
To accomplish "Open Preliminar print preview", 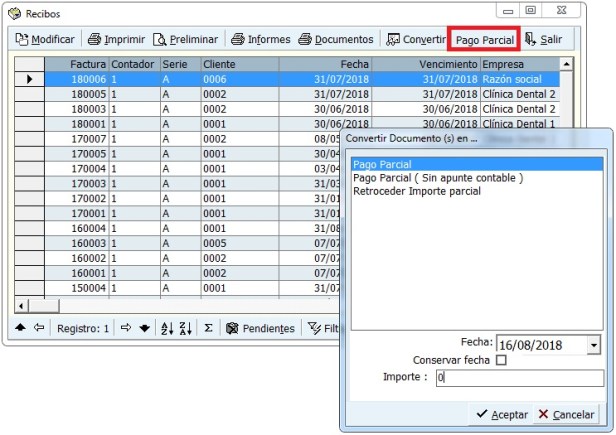I will (x=186, y=40).
